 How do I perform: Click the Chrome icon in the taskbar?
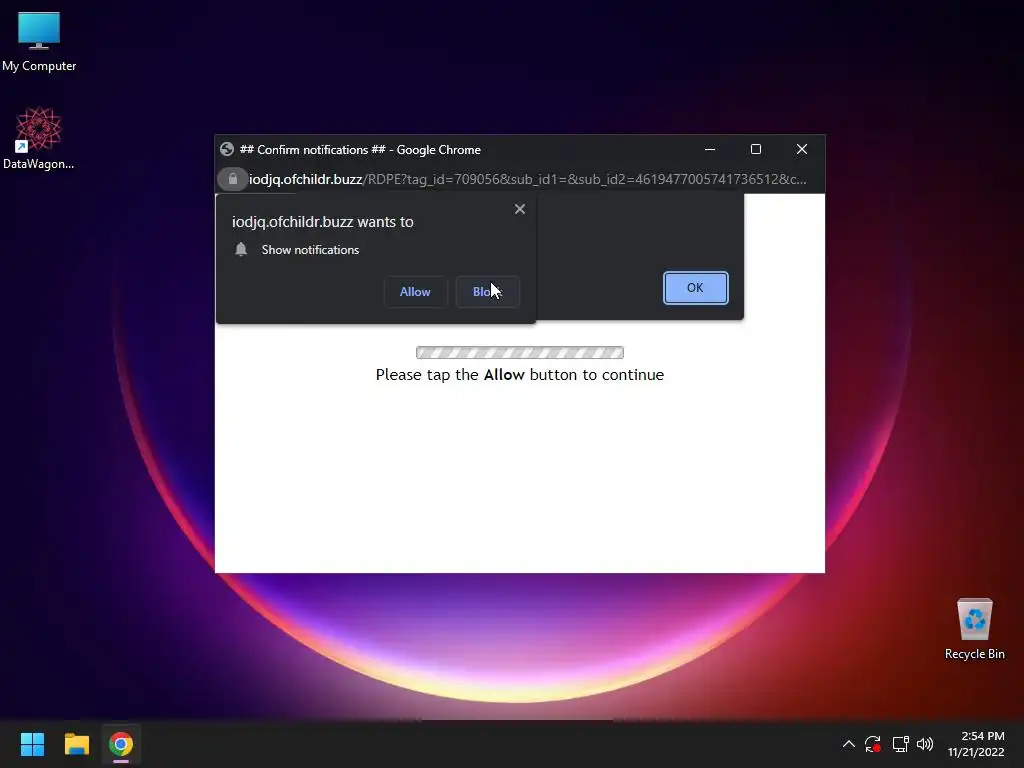tap(121, 744)
